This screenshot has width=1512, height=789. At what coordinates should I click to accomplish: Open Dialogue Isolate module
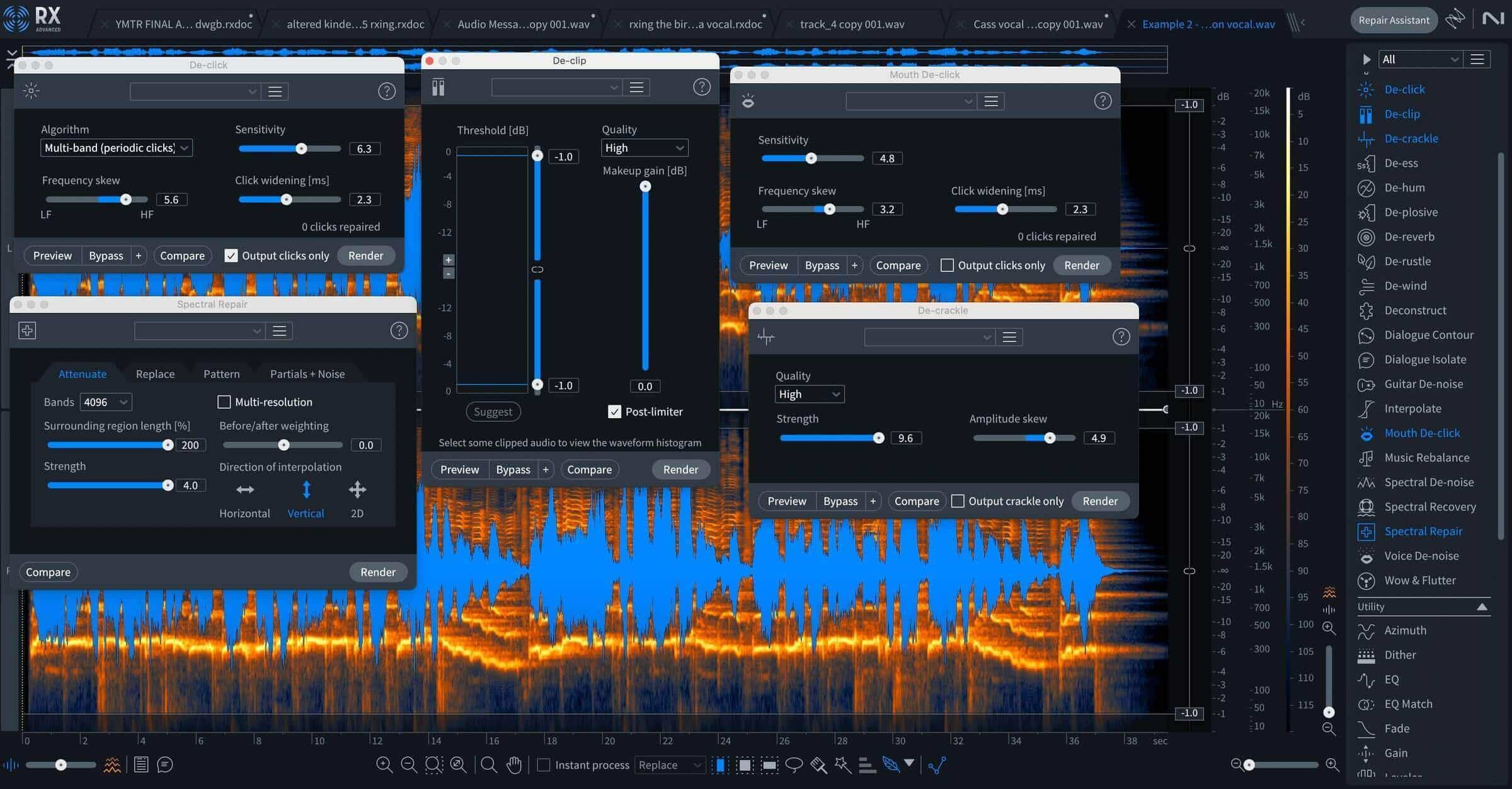coord(1425,360)
